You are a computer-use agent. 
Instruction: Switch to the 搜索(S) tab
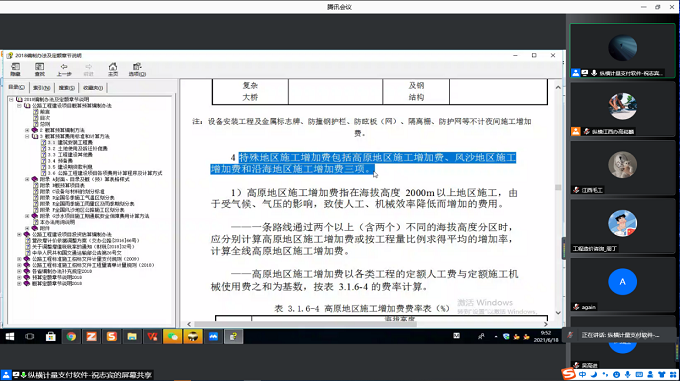pos(66,88)
